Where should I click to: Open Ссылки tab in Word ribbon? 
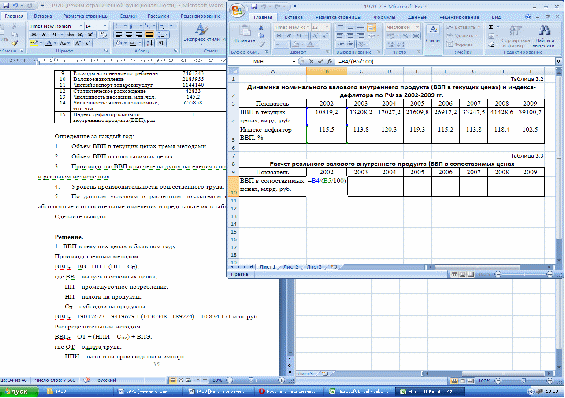pos(128,16)
